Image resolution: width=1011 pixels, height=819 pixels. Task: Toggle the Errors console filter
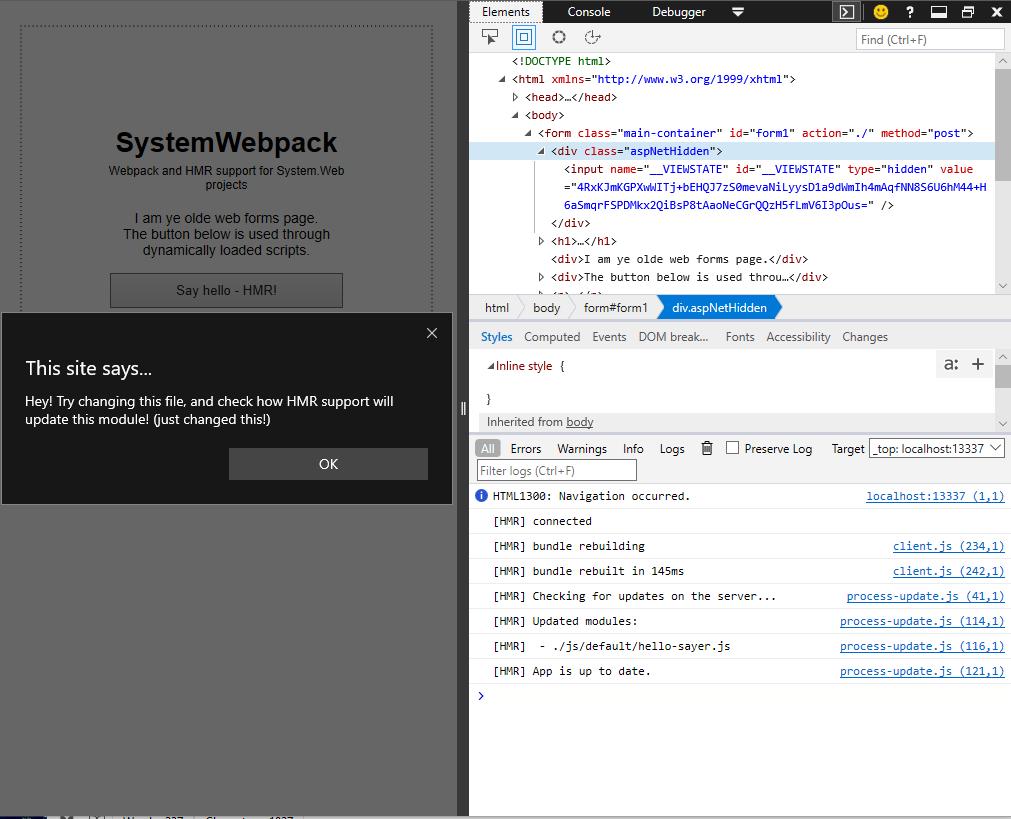click(x=525, y=449)
